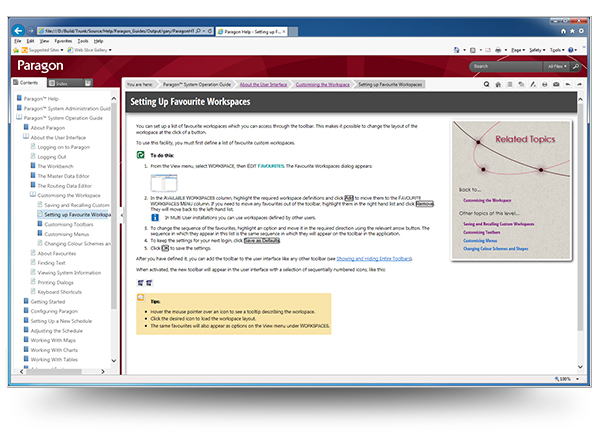This screenshot has height=432, width=599.
Task: Open the Favorites menu
Action: (63, 41)
